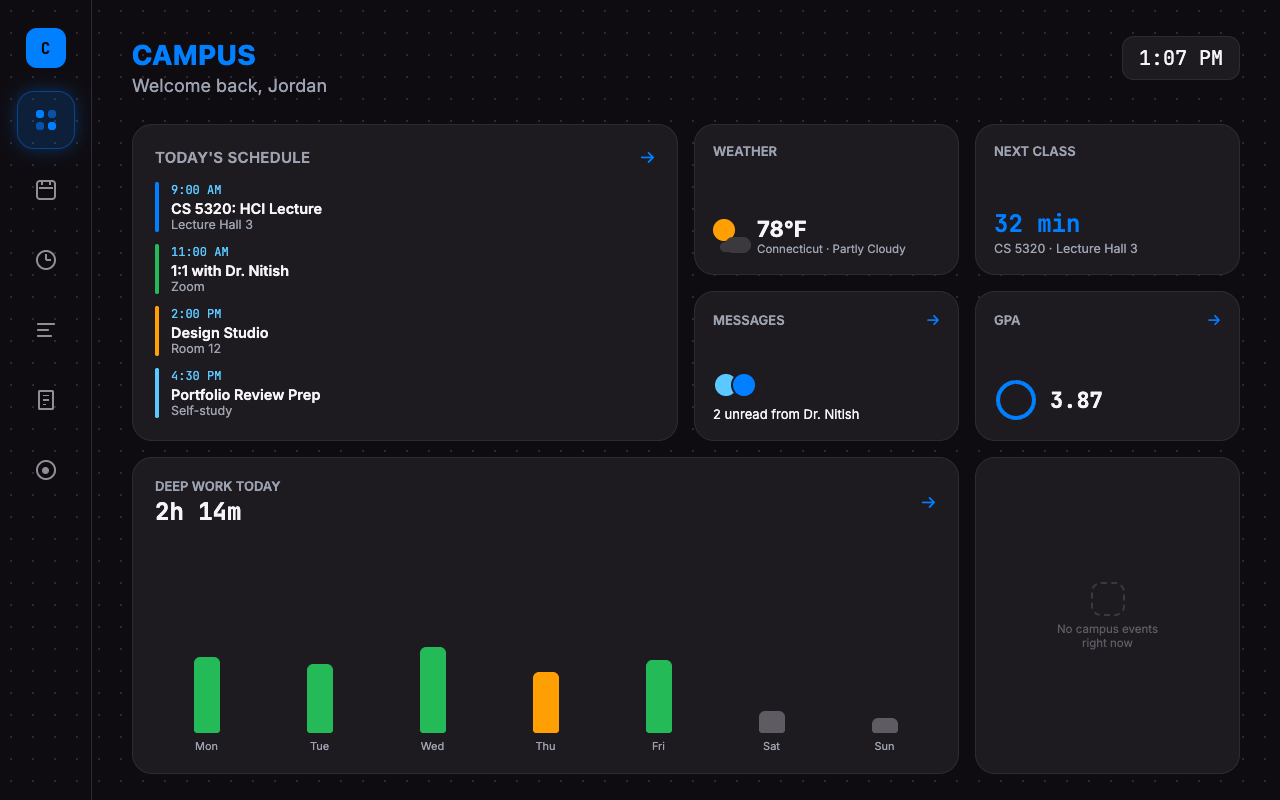Click the 3.87 GPA value

pos(1076,400)
